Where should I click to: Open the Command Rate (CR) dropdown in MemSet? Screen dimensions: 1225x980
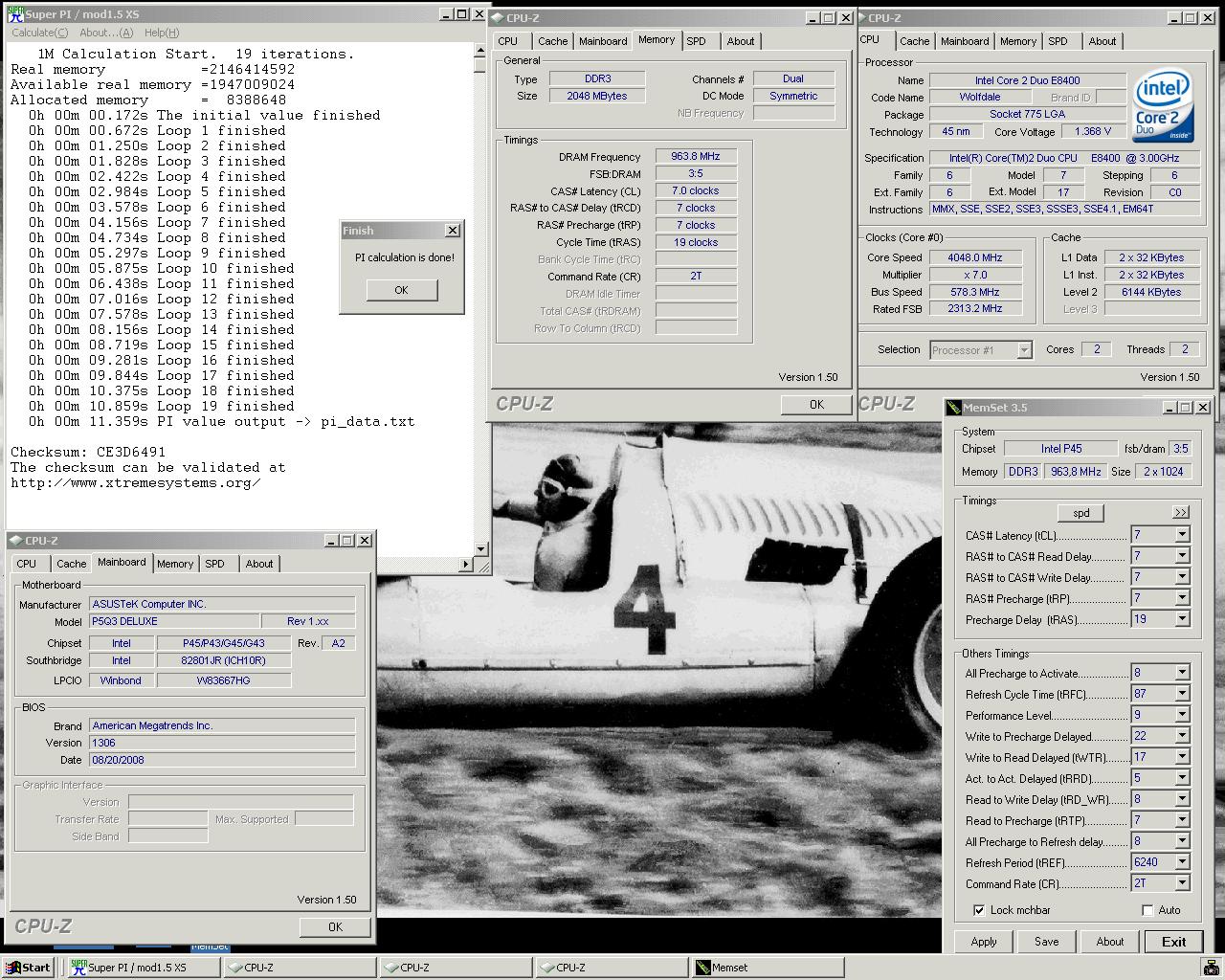[x=1182, y=883]
